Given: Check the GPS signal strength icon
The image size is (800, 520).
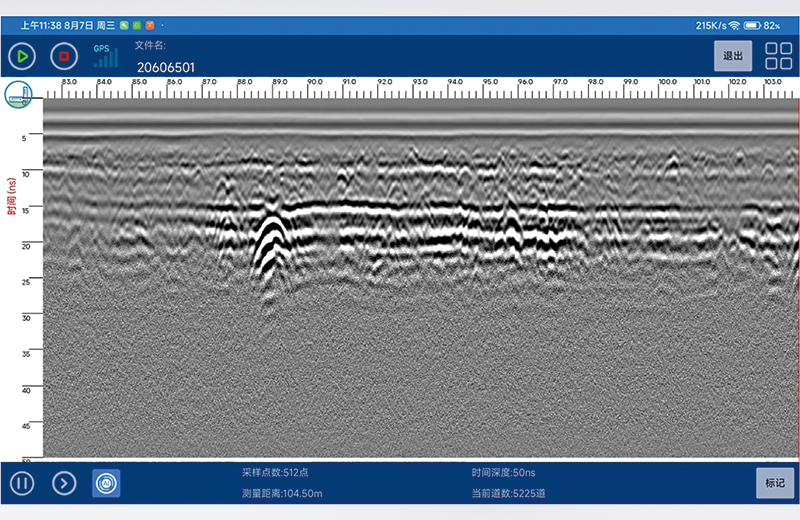Looking at the screenshot, I should pyautogui.click(x=104, y=56).
